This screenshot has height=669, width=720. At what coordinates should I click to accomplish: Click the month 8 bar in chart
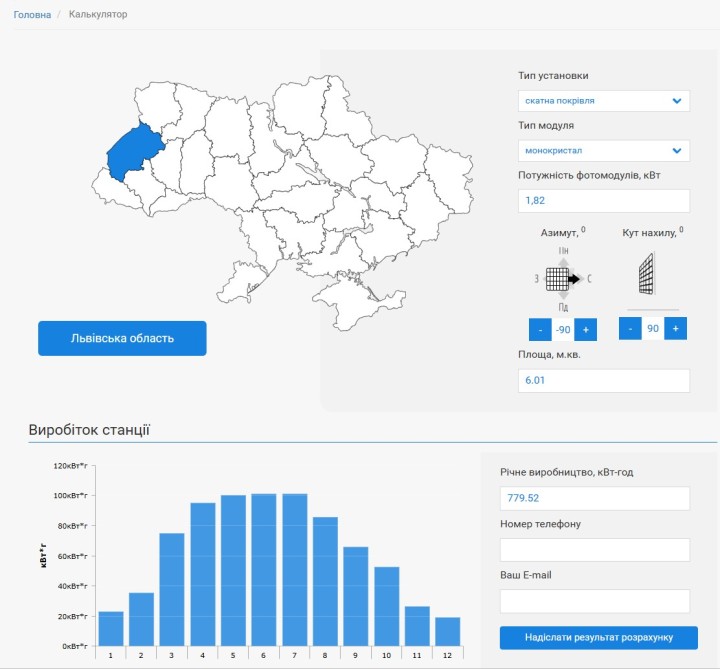tap(325, 582)
